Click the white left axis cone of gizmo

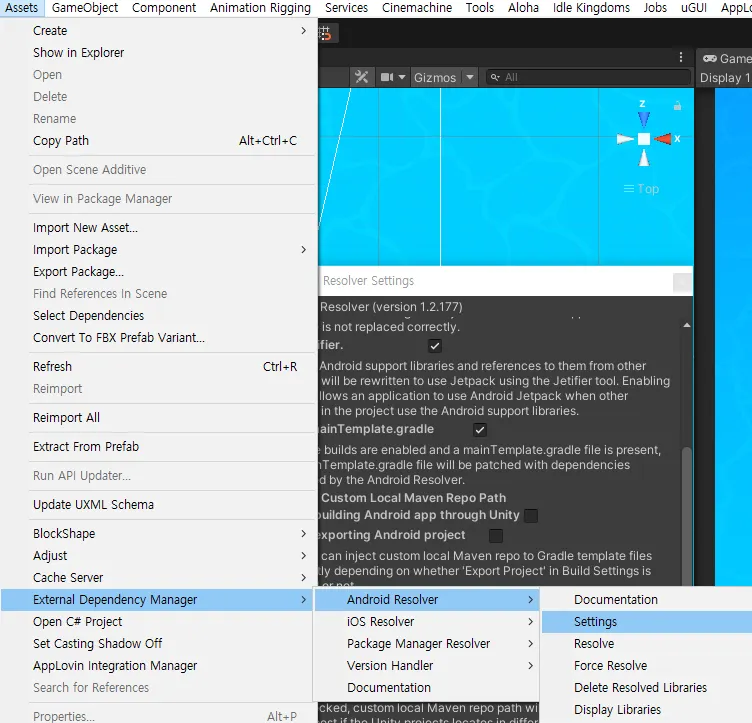click(625, 139)
